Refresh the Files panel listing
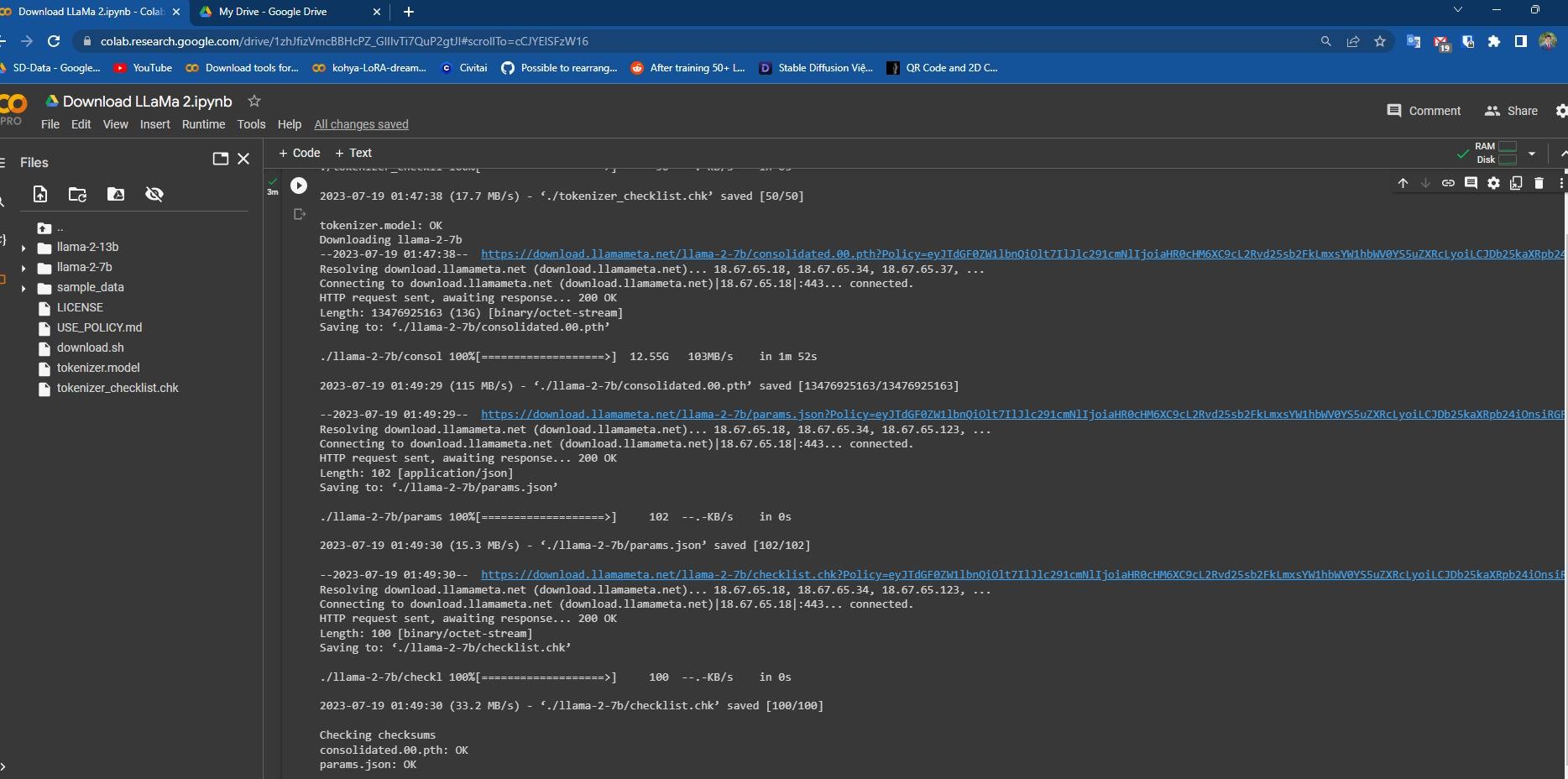Viewport: 1568px width, 779px height. [77, 194]
